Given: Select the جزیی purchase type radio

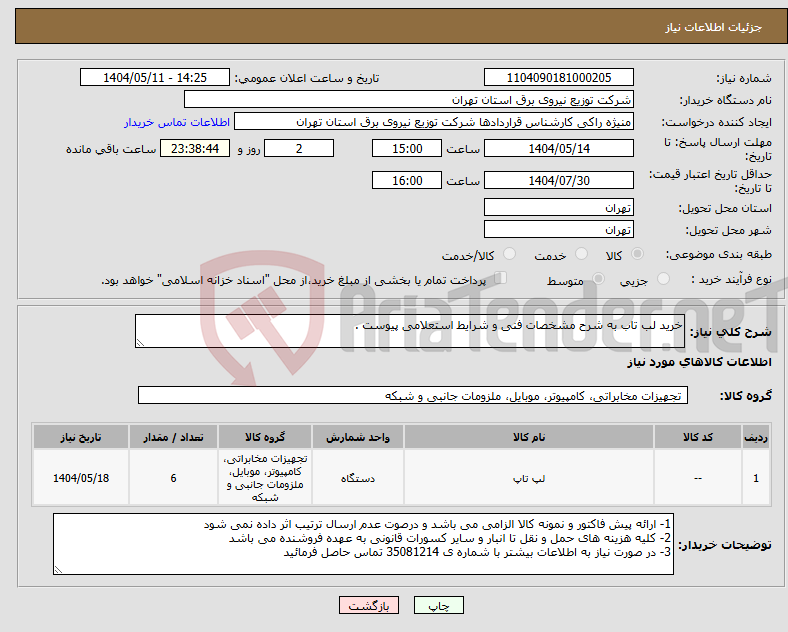Looking at the screenshot, I should (x=663, y=279).
